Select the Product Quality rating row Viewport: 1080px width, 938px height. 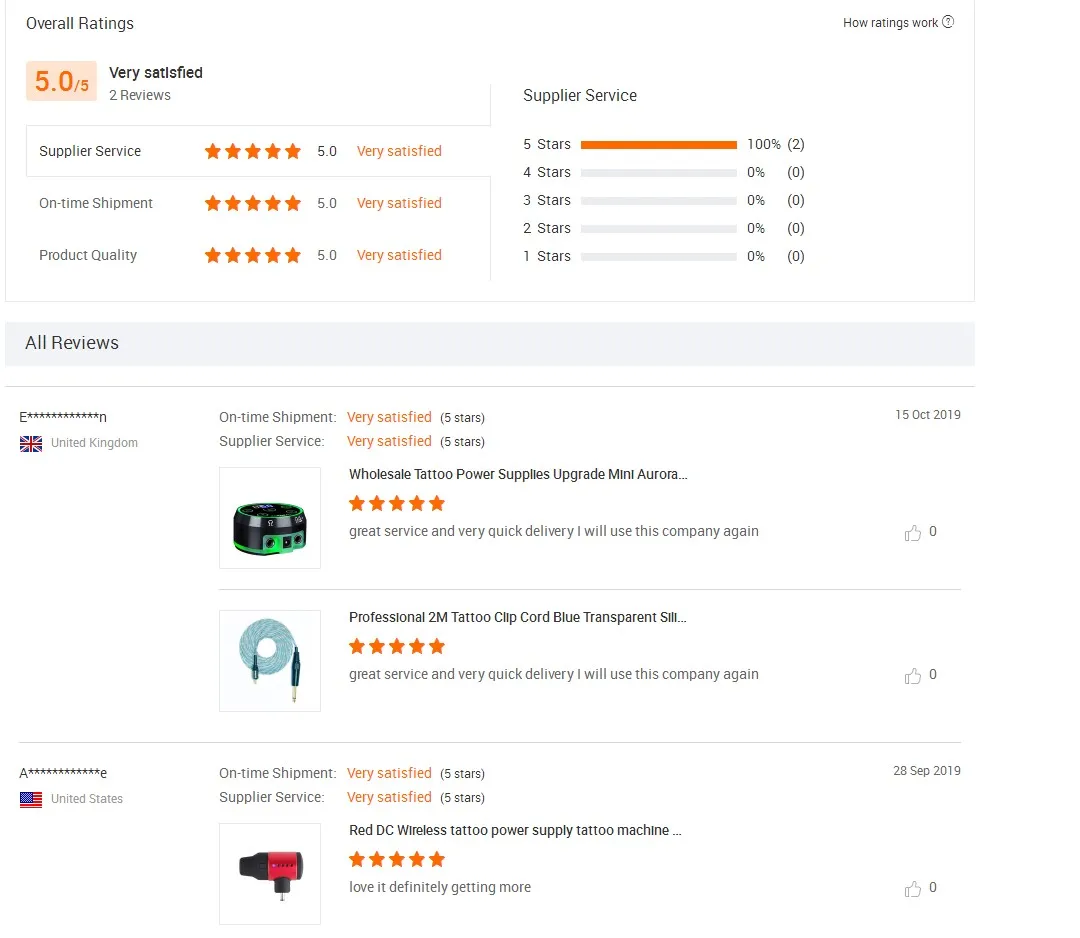[88, 255]
